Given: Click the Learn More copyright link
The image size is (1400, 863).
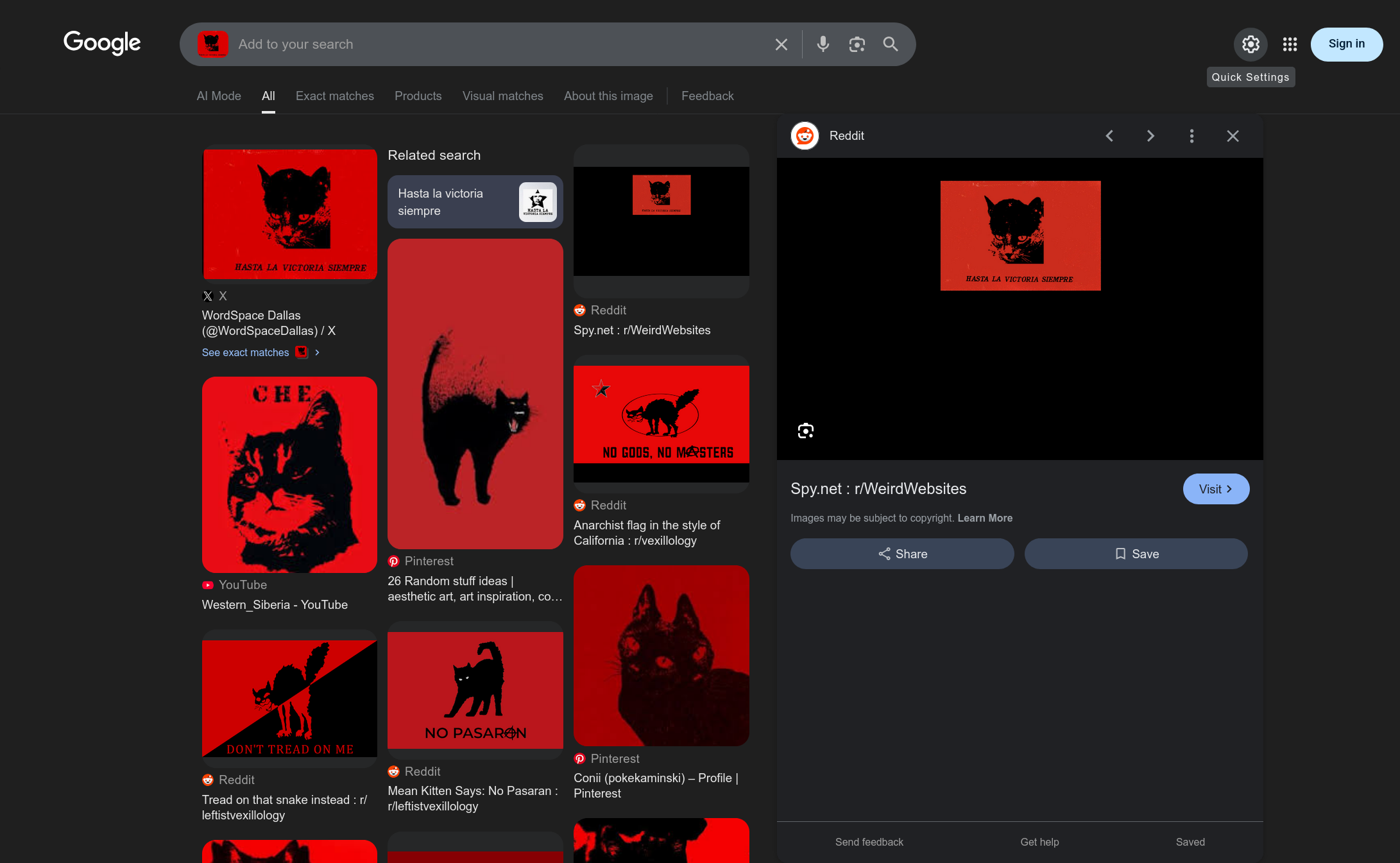Looking at the screenshot, I should [985, 518].
